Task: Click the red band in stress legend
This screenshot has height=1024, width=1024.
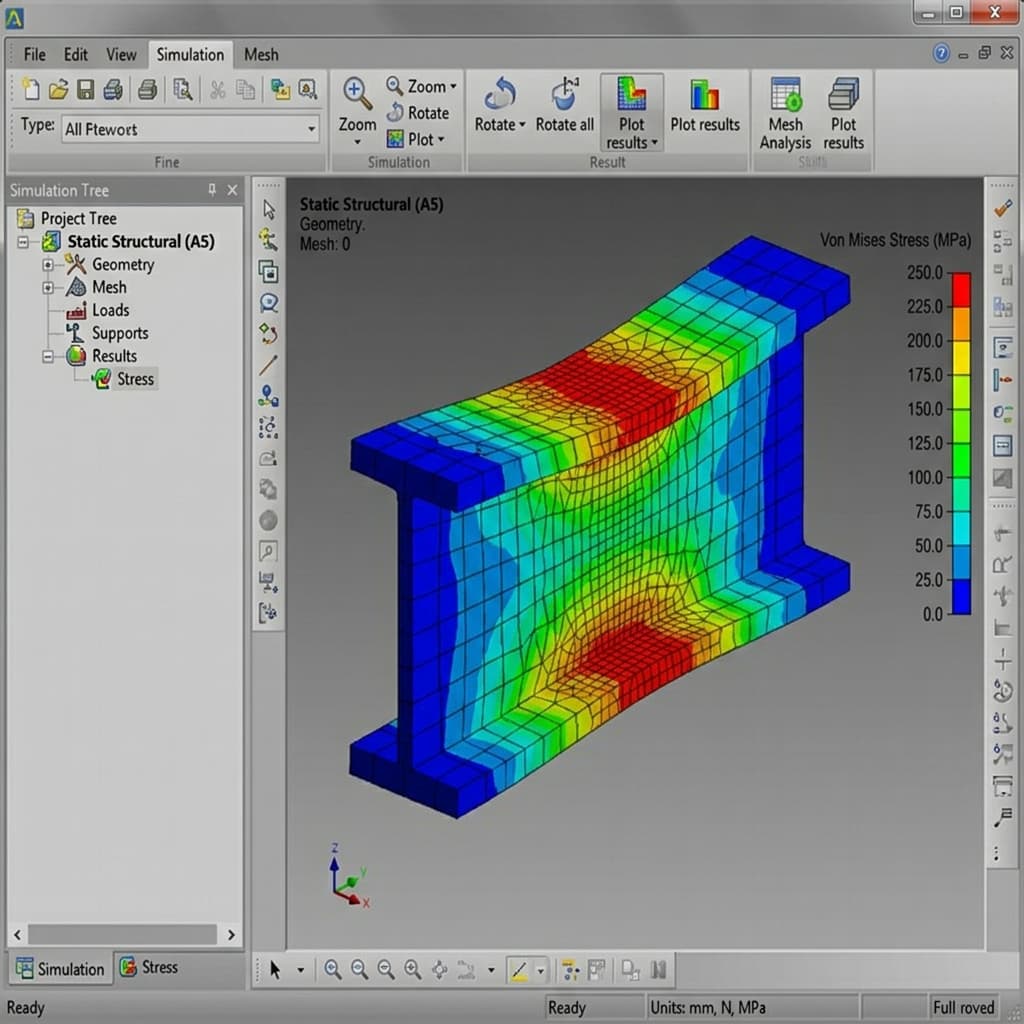Action: click(960, 289)
